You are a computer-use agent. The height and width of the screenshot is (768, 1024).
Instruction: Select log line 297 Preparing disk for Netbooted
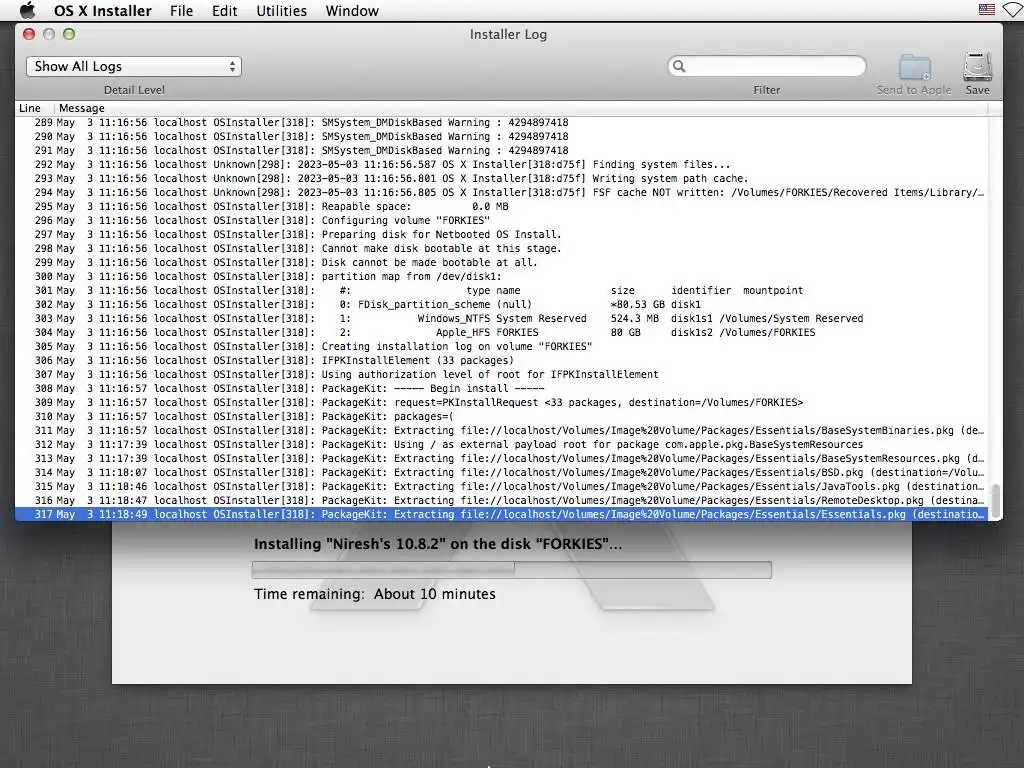[x=502, y=234]
